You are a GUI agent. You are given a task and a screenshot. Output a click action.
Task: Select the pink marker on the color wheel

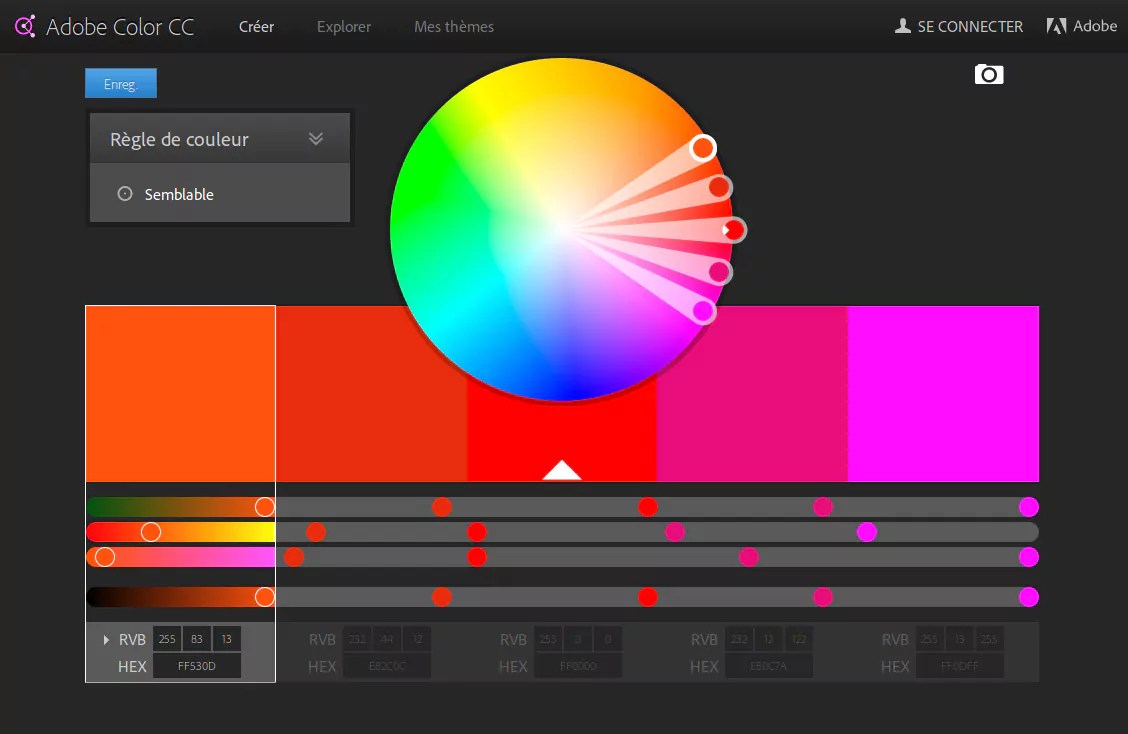click(x=719, y=272)
